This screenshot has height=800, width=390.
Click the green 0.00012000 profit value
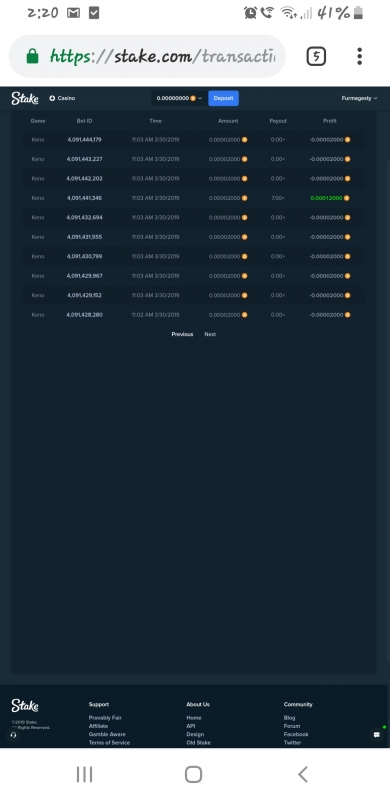pos(326,198)
